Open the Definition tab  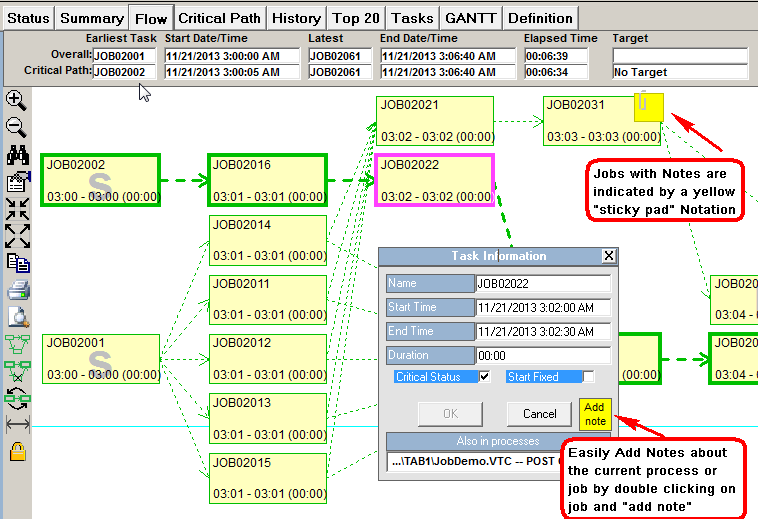tap(540, 18)
